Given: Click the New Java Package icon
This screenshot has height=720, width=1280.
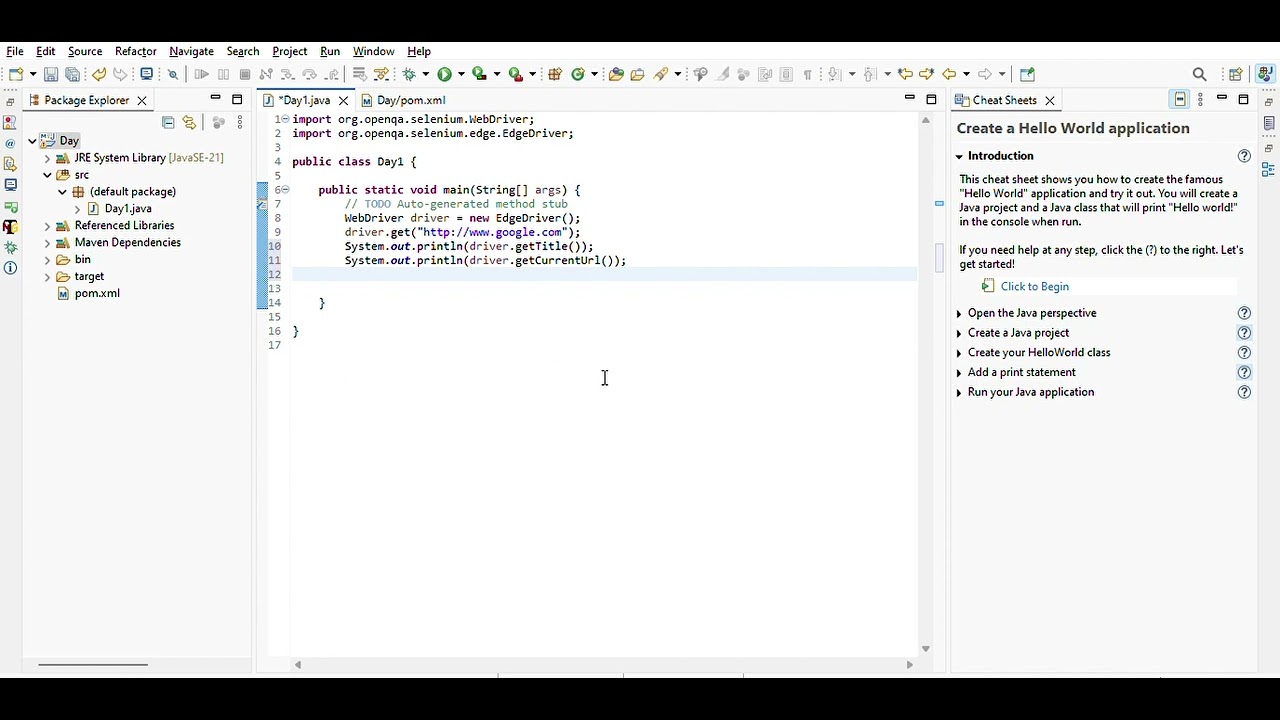Looking at the screenshot, I should point(555,74).
